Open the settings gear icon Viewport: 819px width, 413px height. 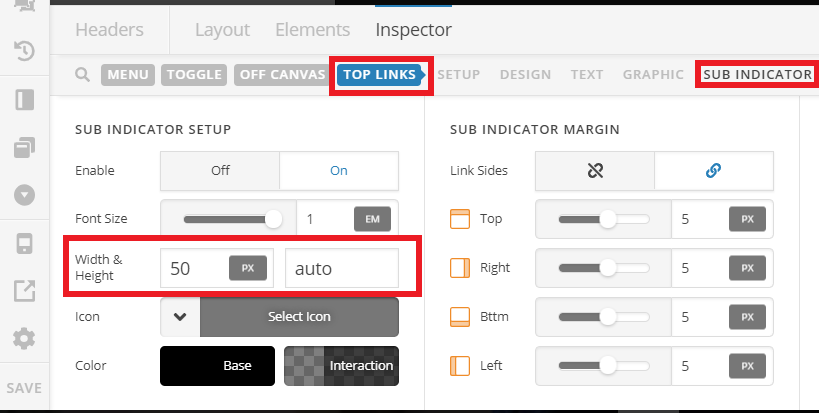pyautogui.click(x=25, y=339)
